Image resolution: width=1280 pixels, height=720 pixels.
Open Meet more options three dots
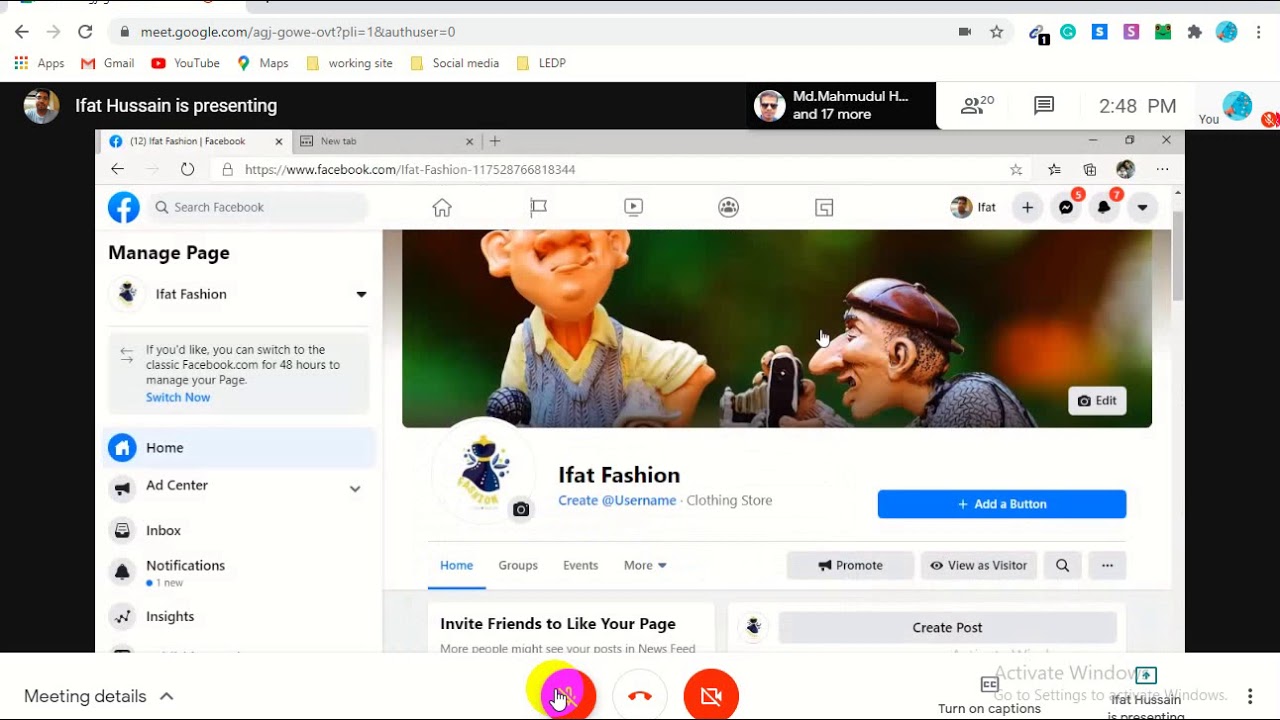1250,696
